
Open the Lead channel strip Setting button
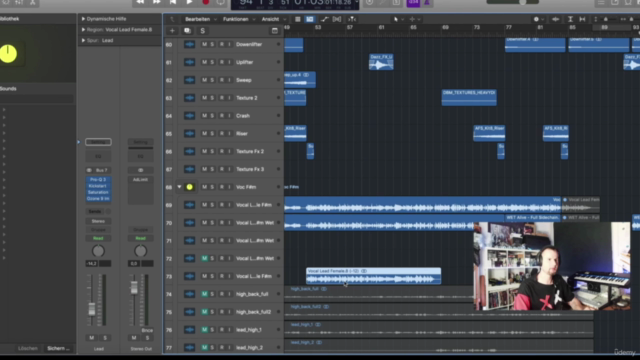pos(98,142)
